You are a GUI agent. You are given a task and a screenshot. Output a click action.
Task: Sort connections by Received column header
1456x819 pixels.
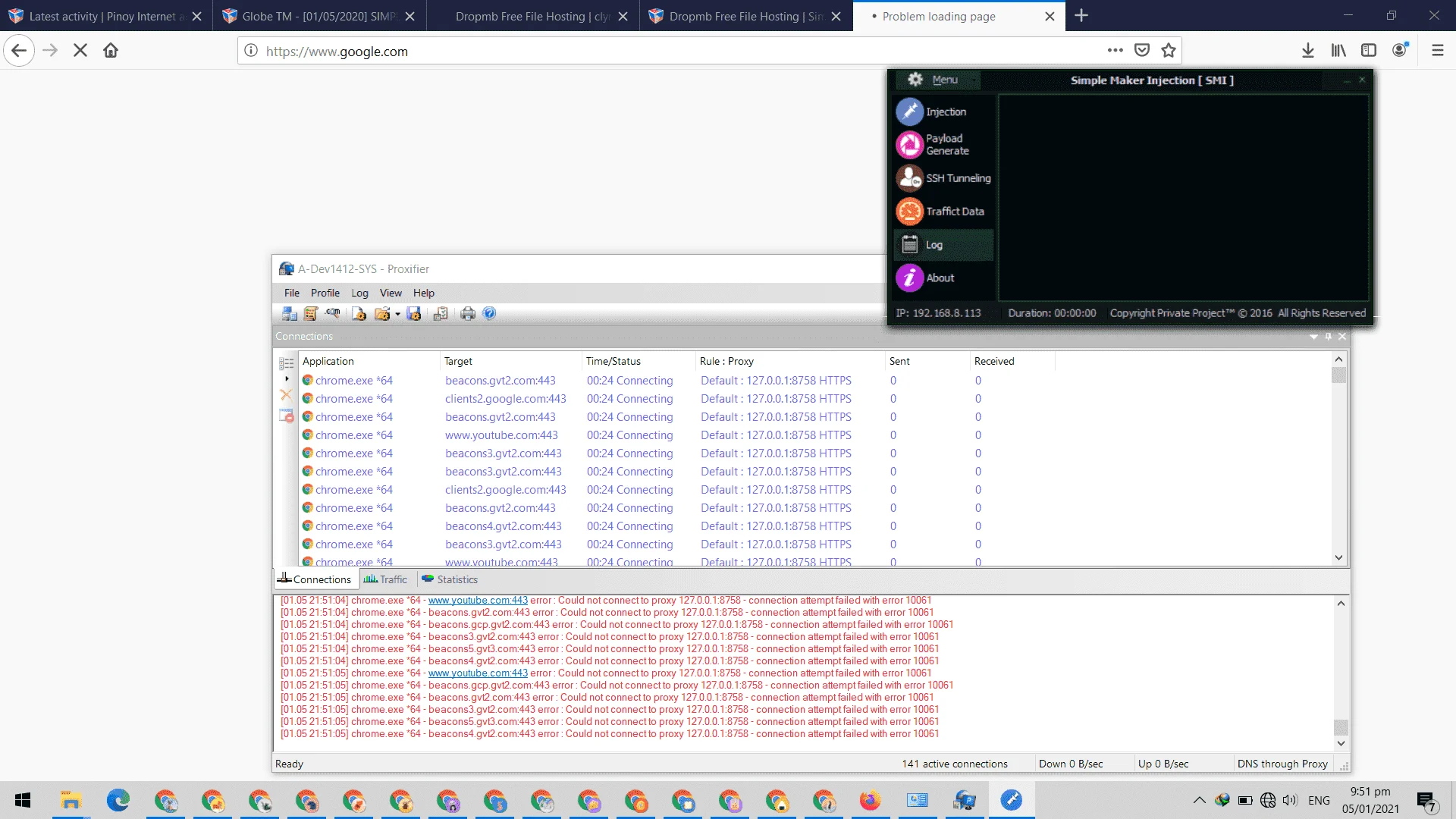[x=1012, y=362]
